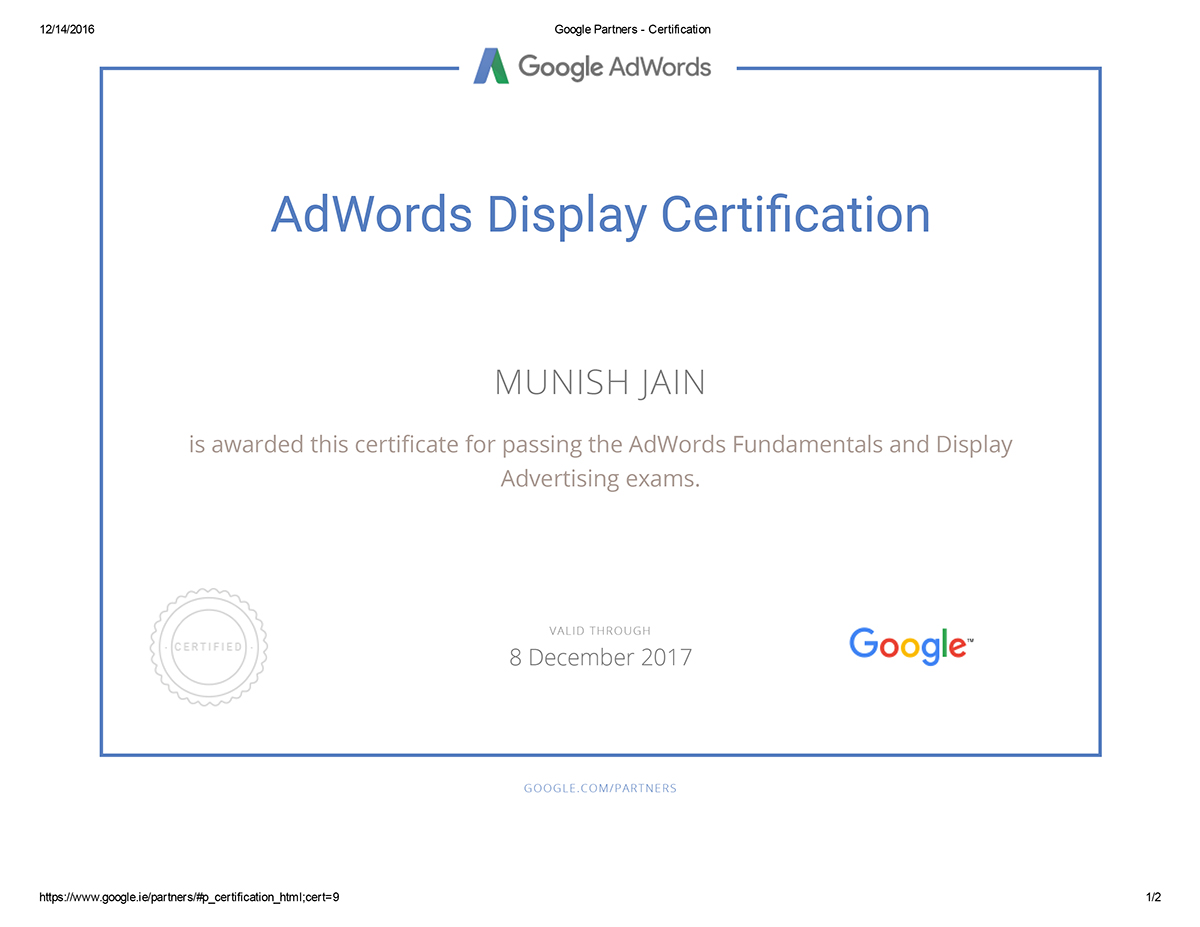Screen dimensions: 1200x927
Task: Click the page header 'Google Partners - Certification'
Action: [x=632, y=30]
